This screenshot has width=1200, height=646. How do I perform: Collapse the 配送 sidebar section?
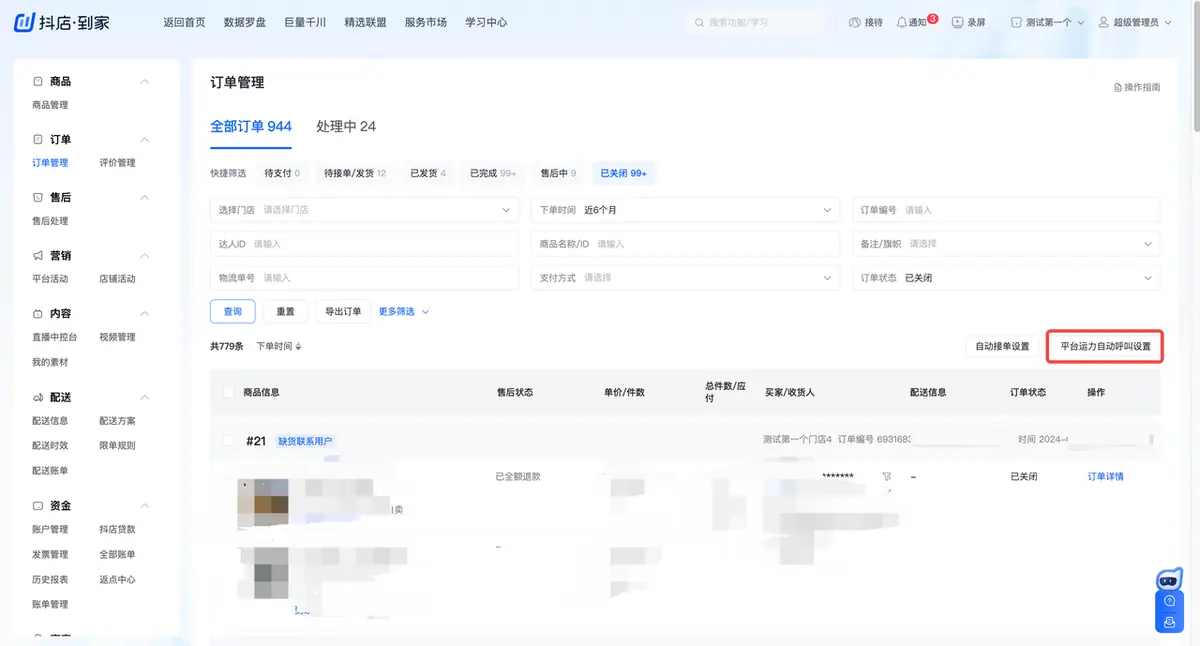144,397
